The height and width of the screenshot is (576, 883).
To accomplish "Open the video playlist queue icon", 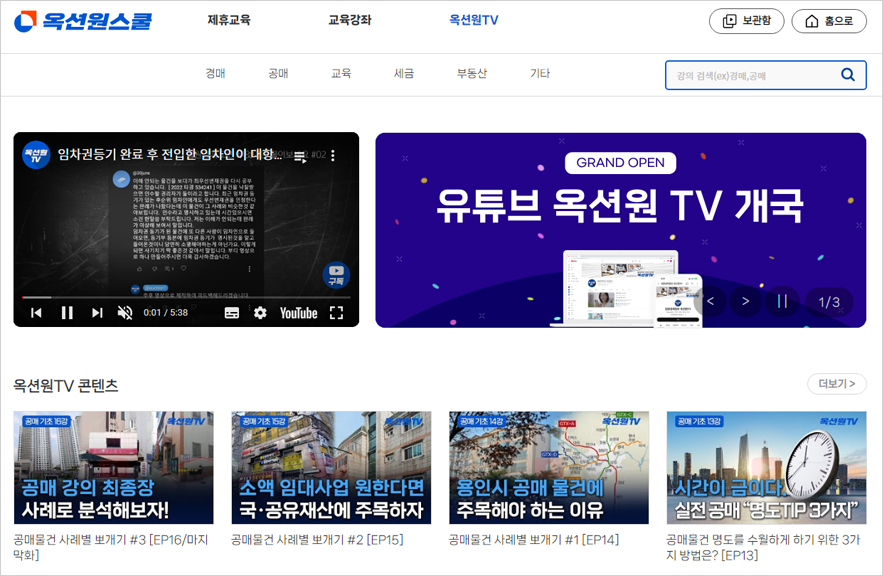I will click(x=300, y=156).
